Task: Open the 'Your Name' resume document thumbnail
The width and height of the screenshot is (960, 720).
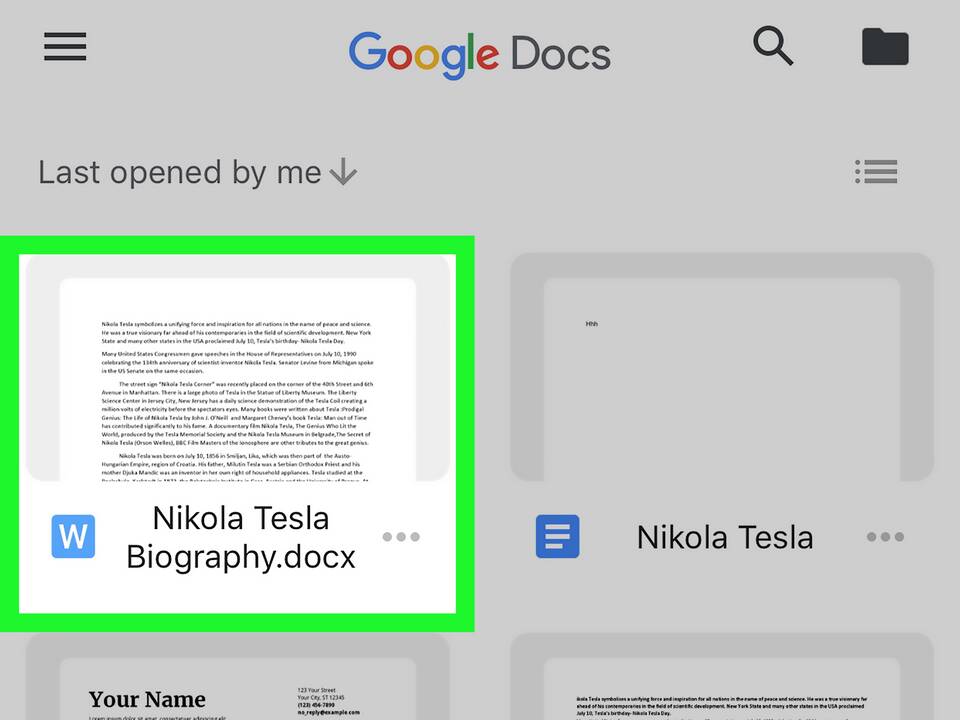Action: [x=238, y=677]
